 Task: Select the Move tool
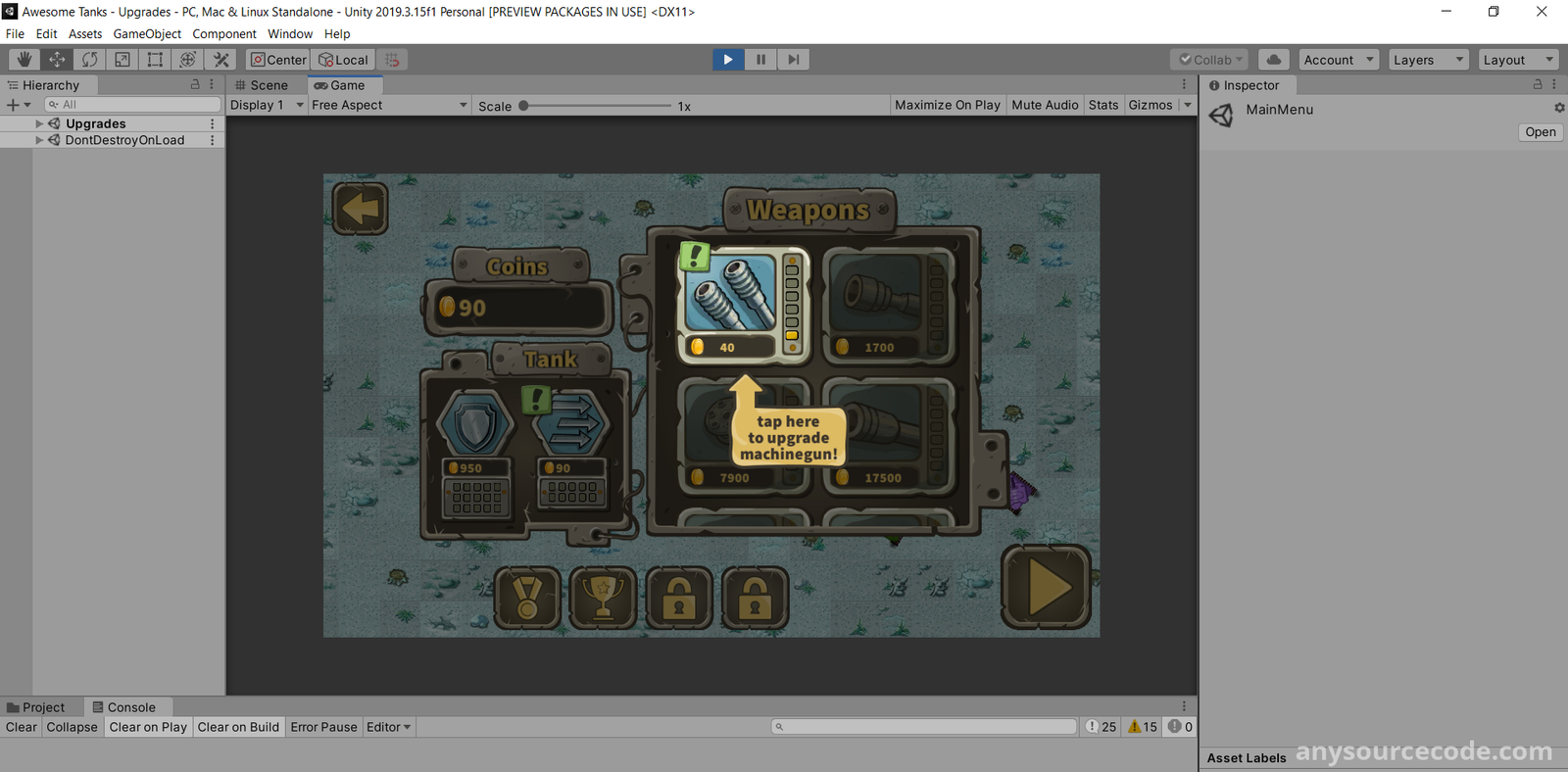click(57, 60)
